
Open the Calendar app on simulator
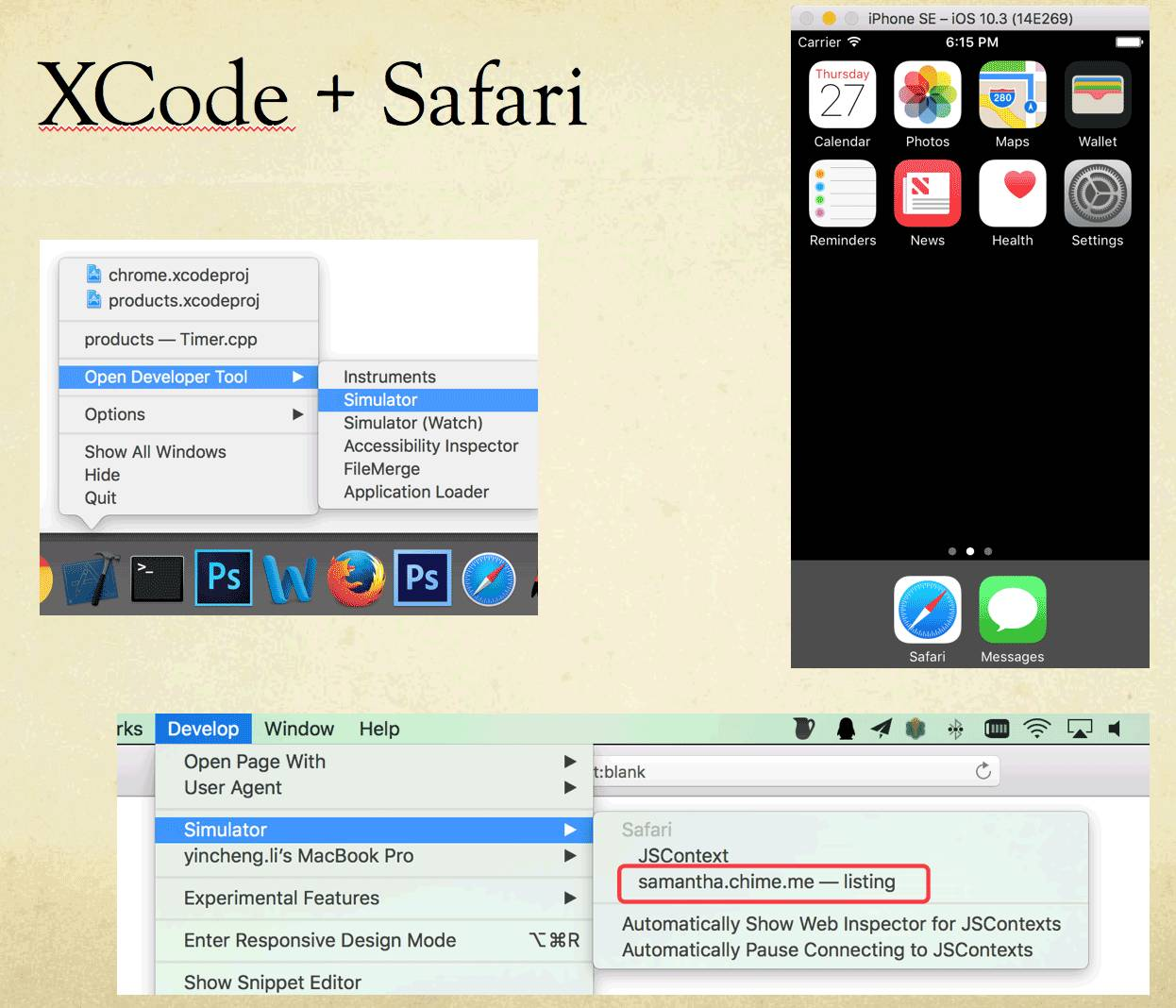click(x=842, y=94)
